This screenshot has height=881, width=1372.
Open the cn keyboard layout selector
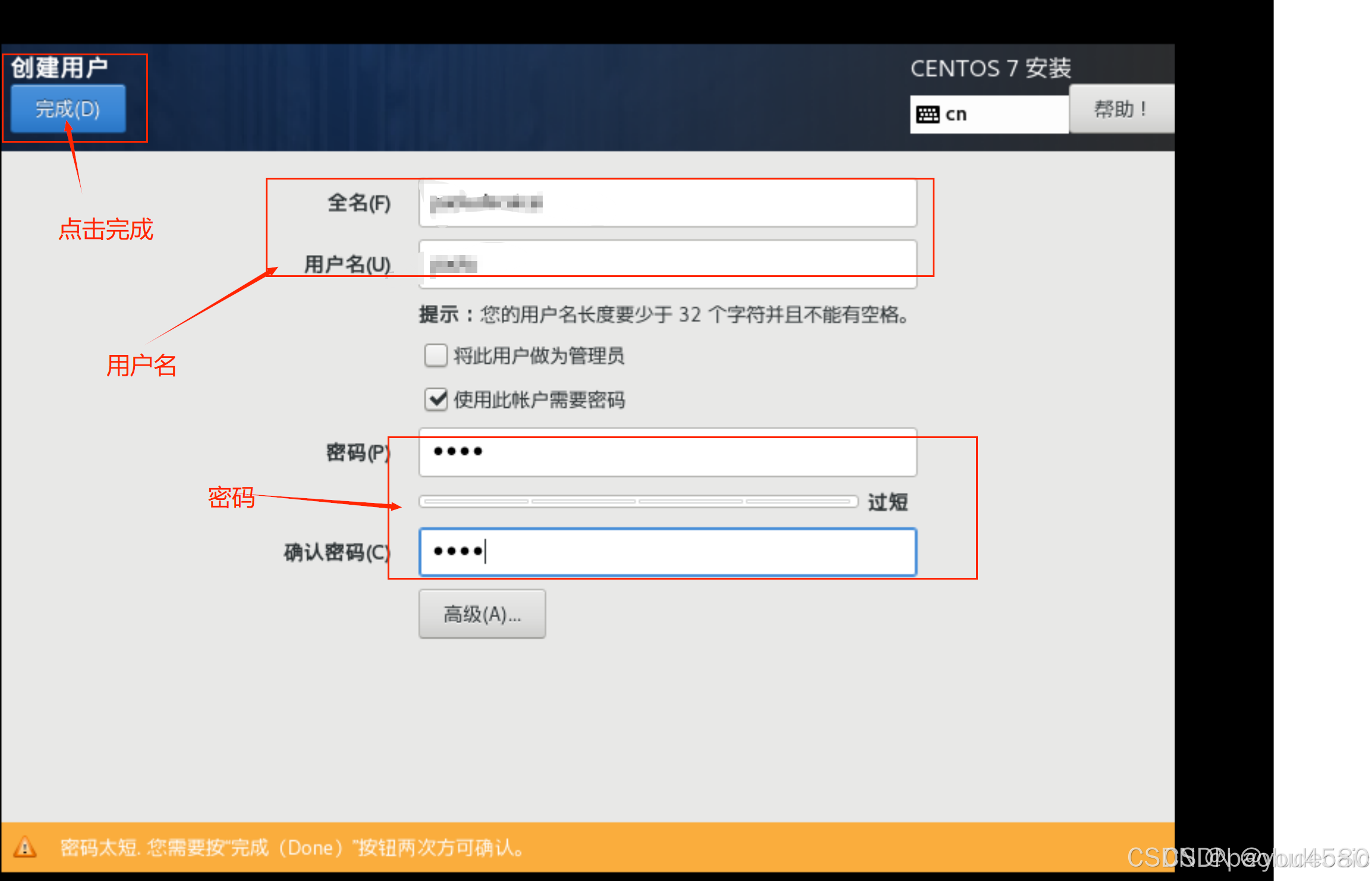click(x=989, y=114)
